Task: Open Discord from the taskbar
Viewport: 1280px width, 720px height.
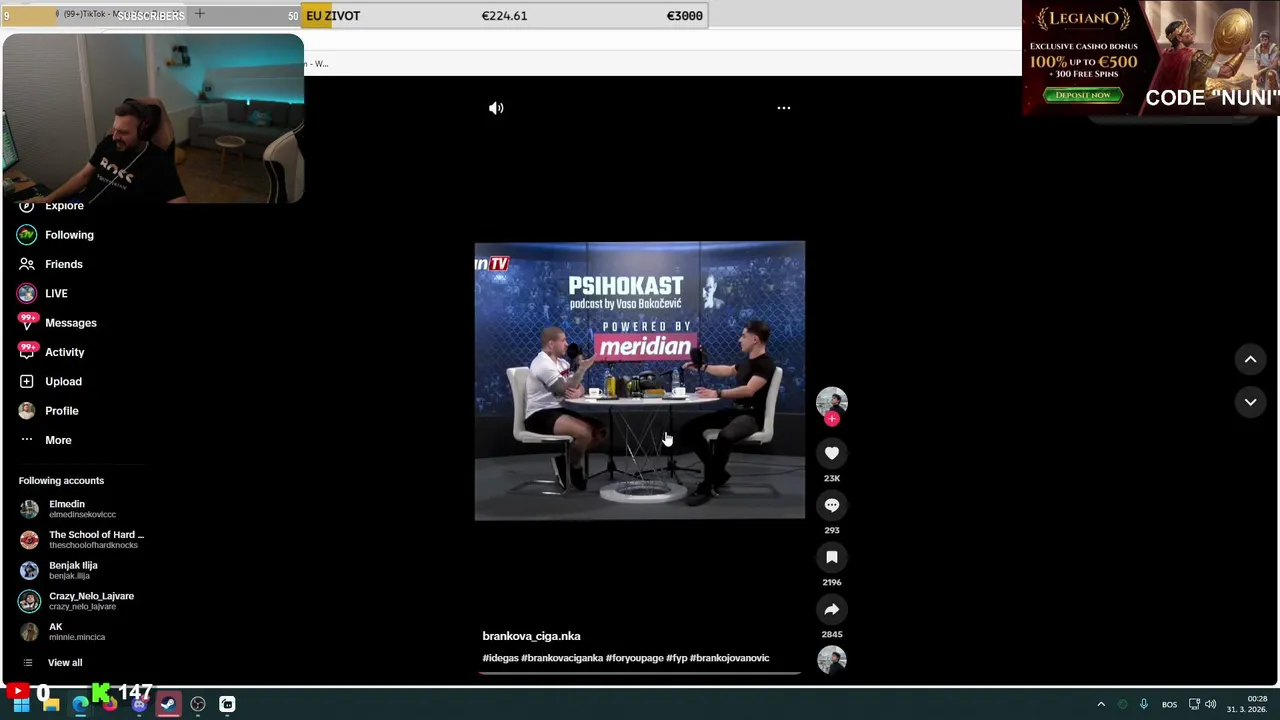Action: coord(139,705)
